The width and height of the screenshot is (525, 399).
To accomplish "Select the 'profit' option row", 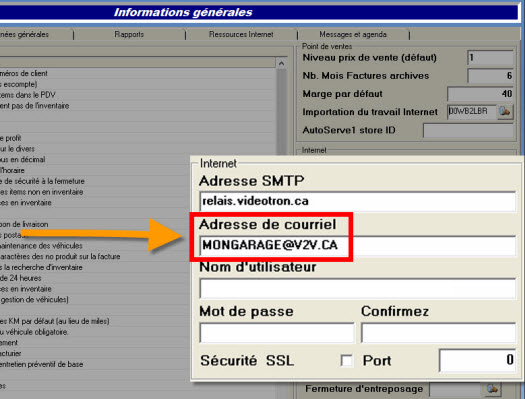I will (x=137, y=138).
